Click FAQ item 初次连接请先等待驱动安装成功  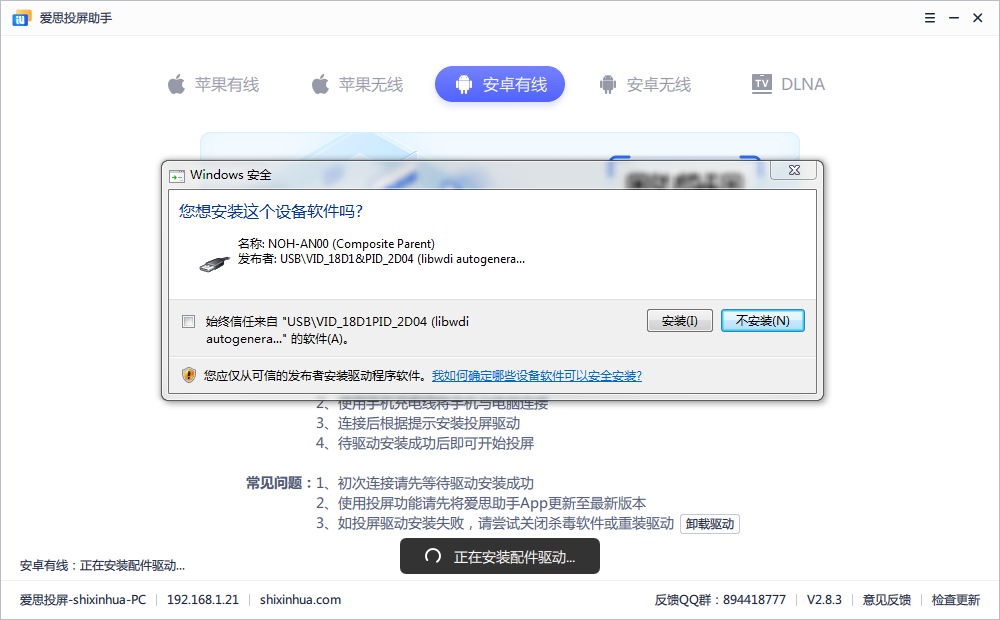[425, 483]
